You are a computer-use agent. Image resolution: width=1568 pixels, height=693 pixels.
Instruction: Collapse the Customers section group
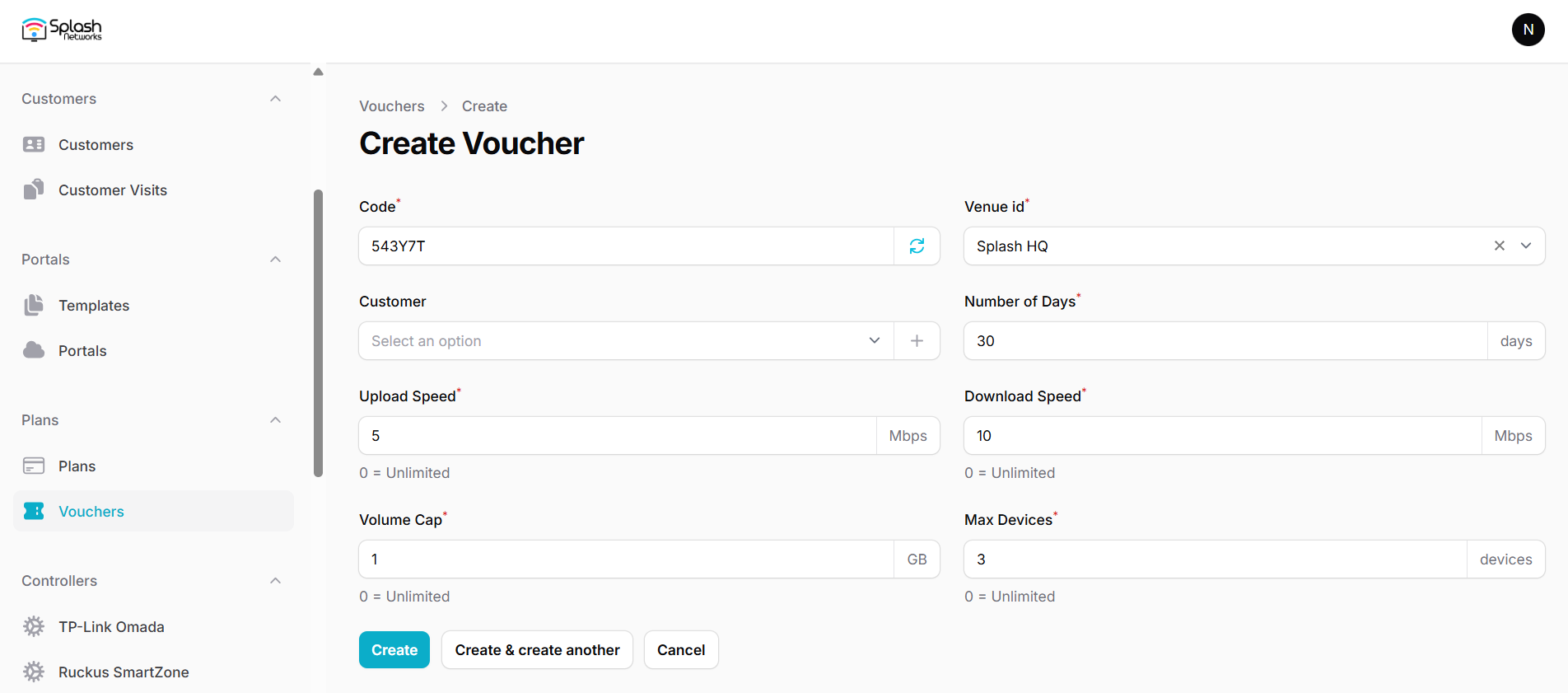276,99
